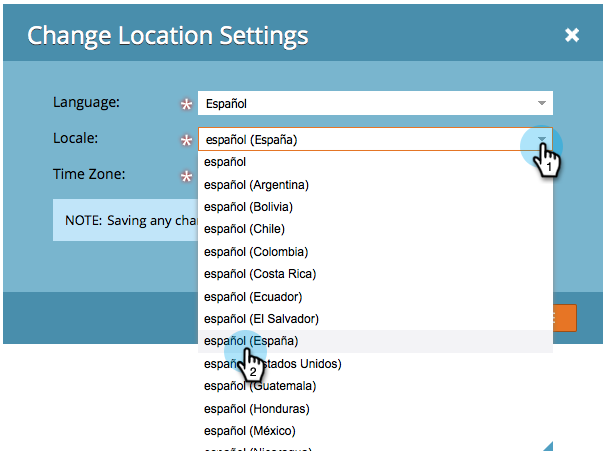Select español (Guatemala) option

point(375,386)
